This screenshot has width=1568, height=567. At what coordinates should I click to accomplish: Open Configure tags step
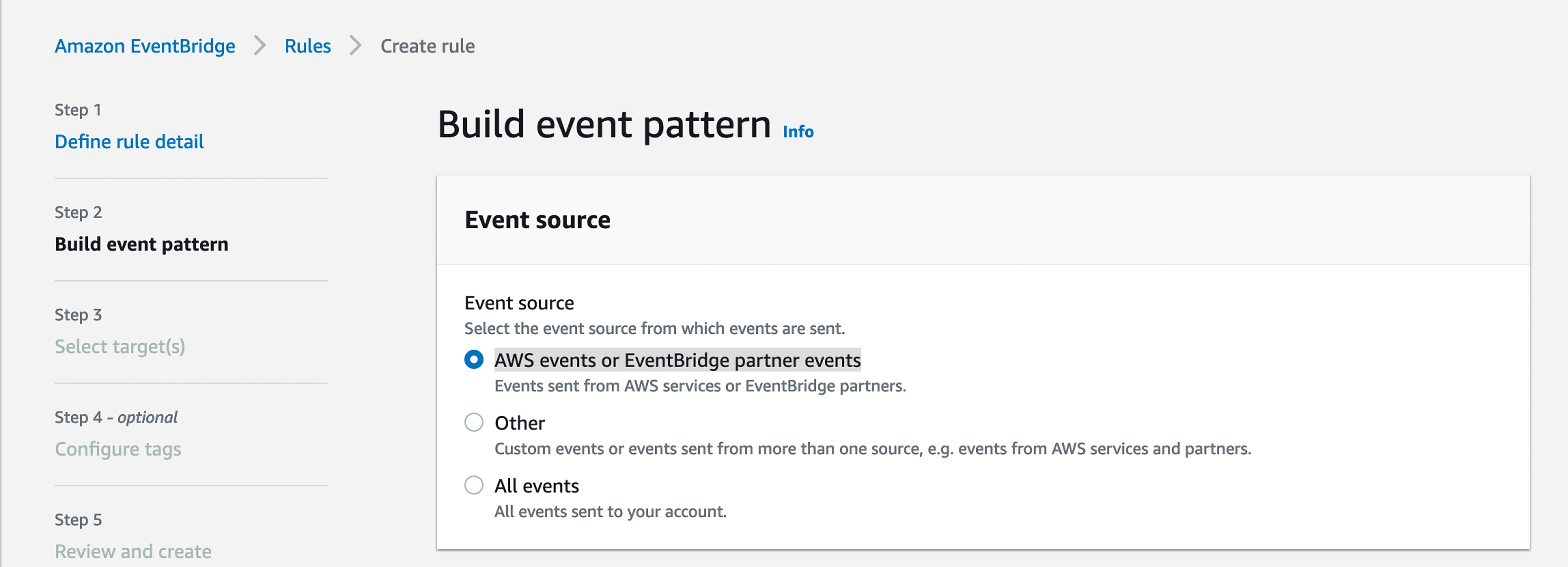[118, 449]
